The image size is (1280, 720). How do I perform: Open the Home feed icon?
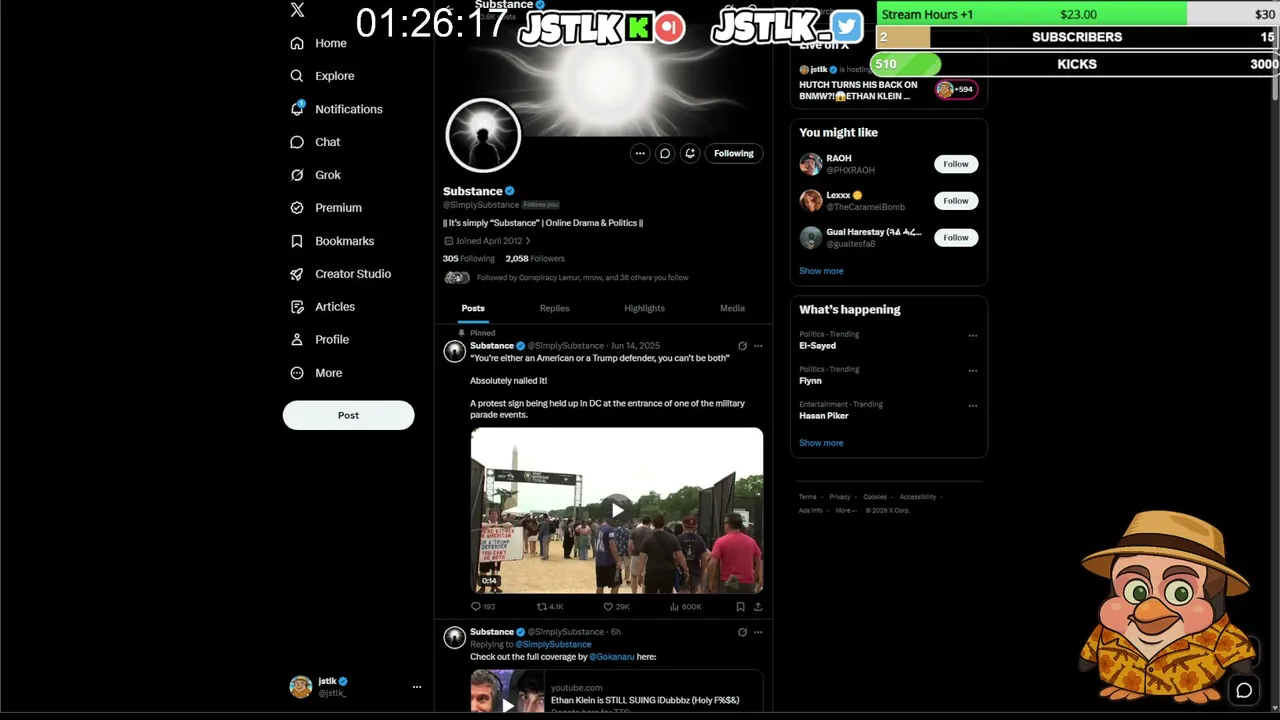tap(297, 43)
